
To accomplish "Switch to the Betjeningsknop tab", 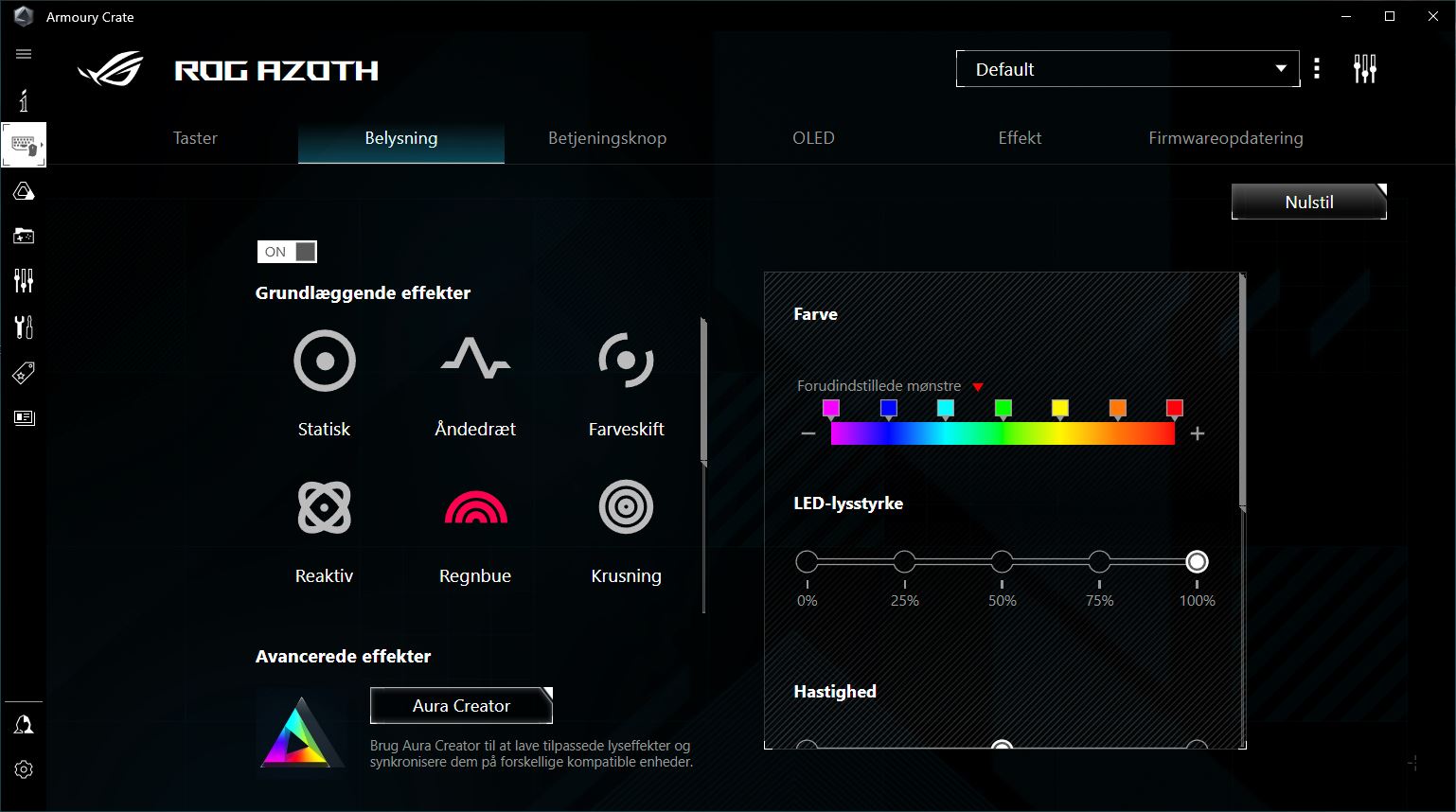I will [607, 138].
